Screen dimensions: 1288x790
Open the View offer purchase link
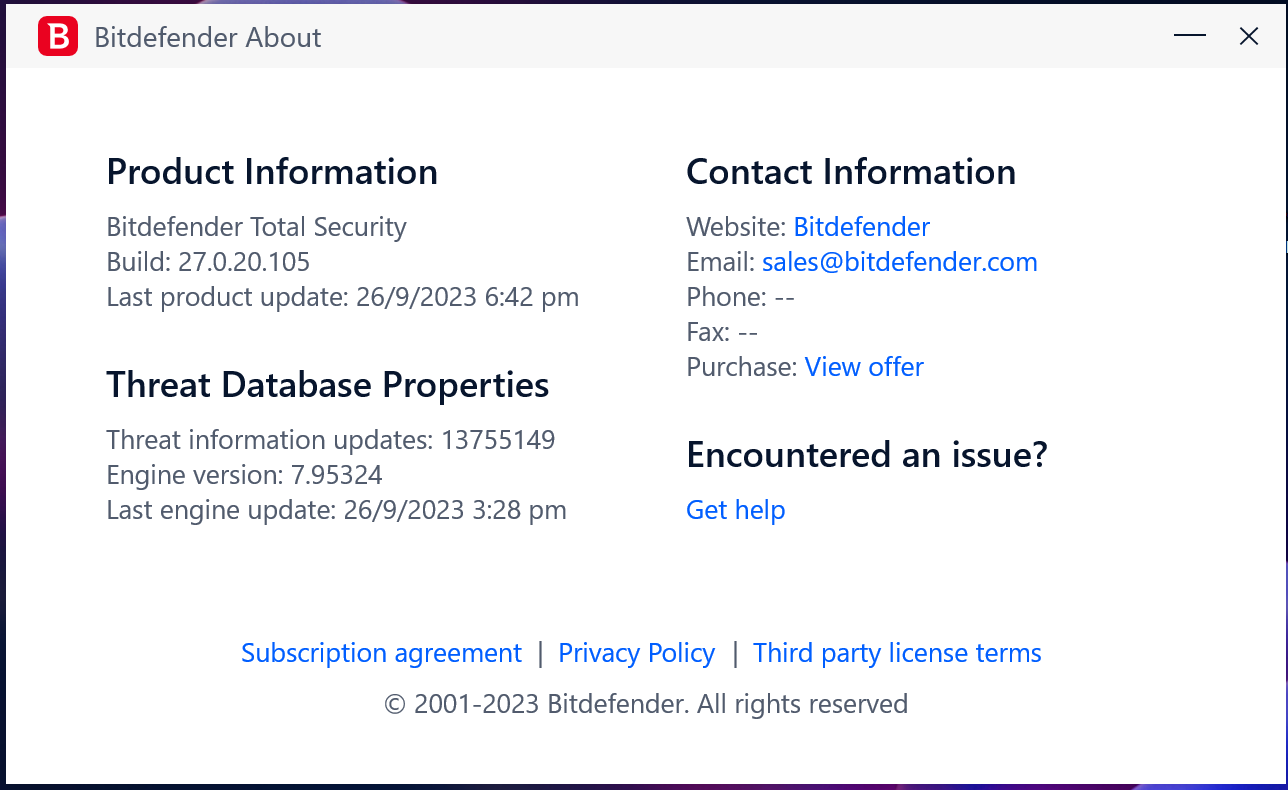pos(864,367)
